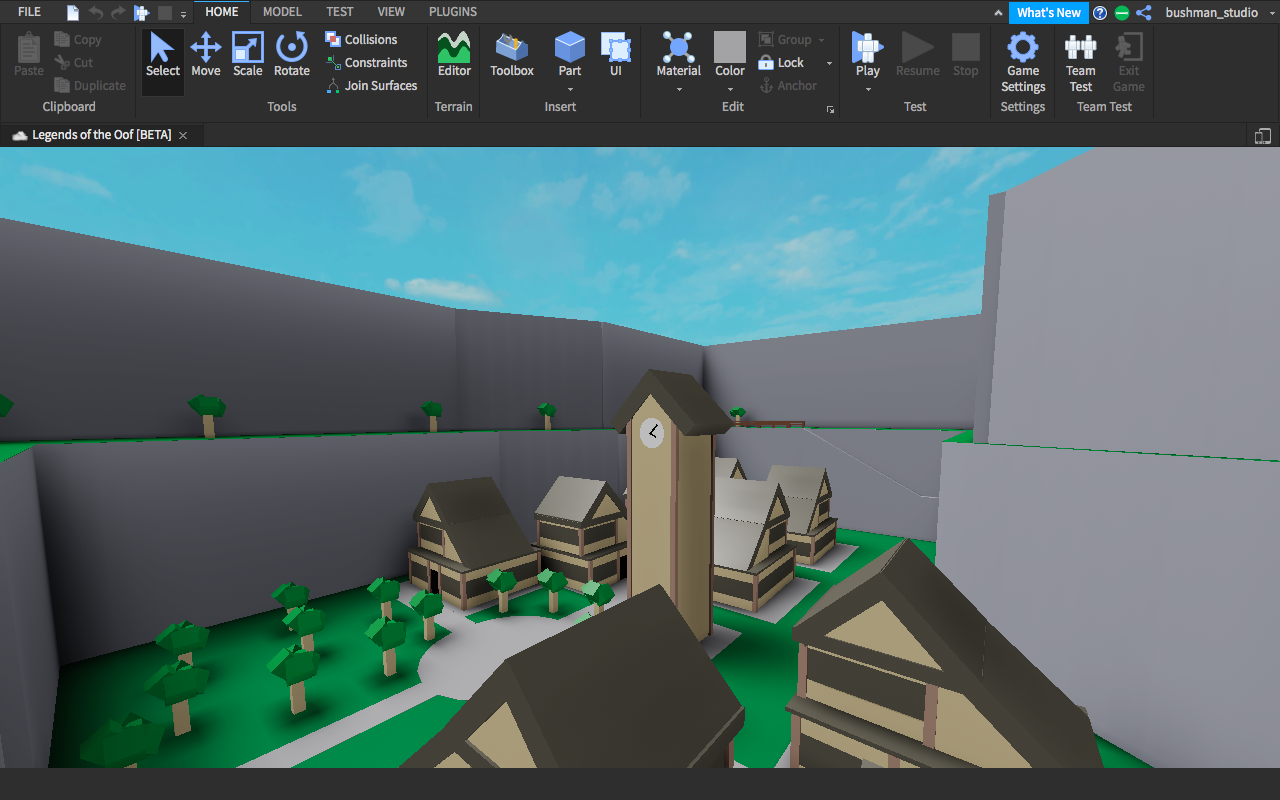Toggle Join Surfaces option

click(x=371, y=86)
